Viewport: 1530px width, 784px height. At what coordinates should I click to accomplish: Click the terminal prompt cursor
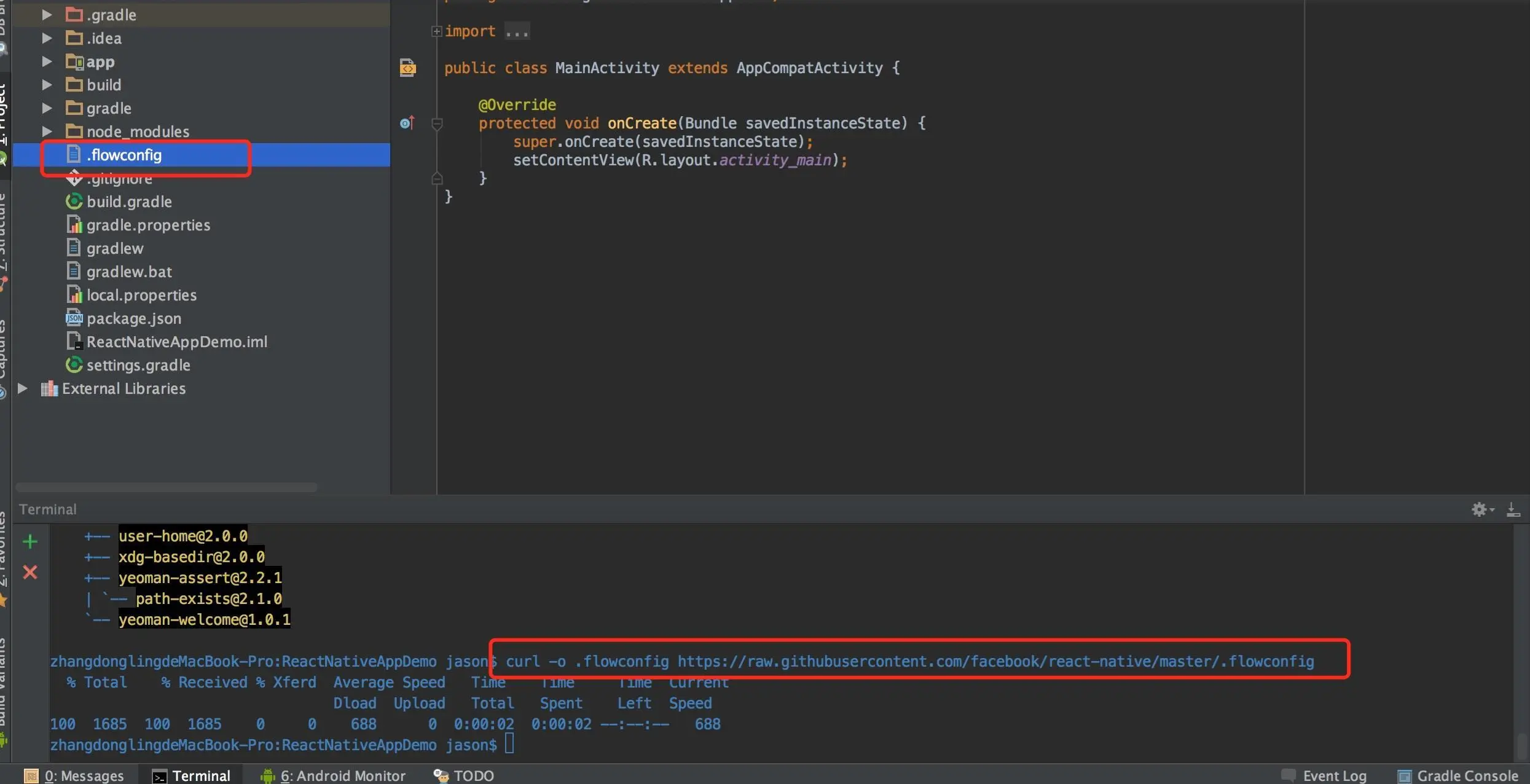(509, 744)
